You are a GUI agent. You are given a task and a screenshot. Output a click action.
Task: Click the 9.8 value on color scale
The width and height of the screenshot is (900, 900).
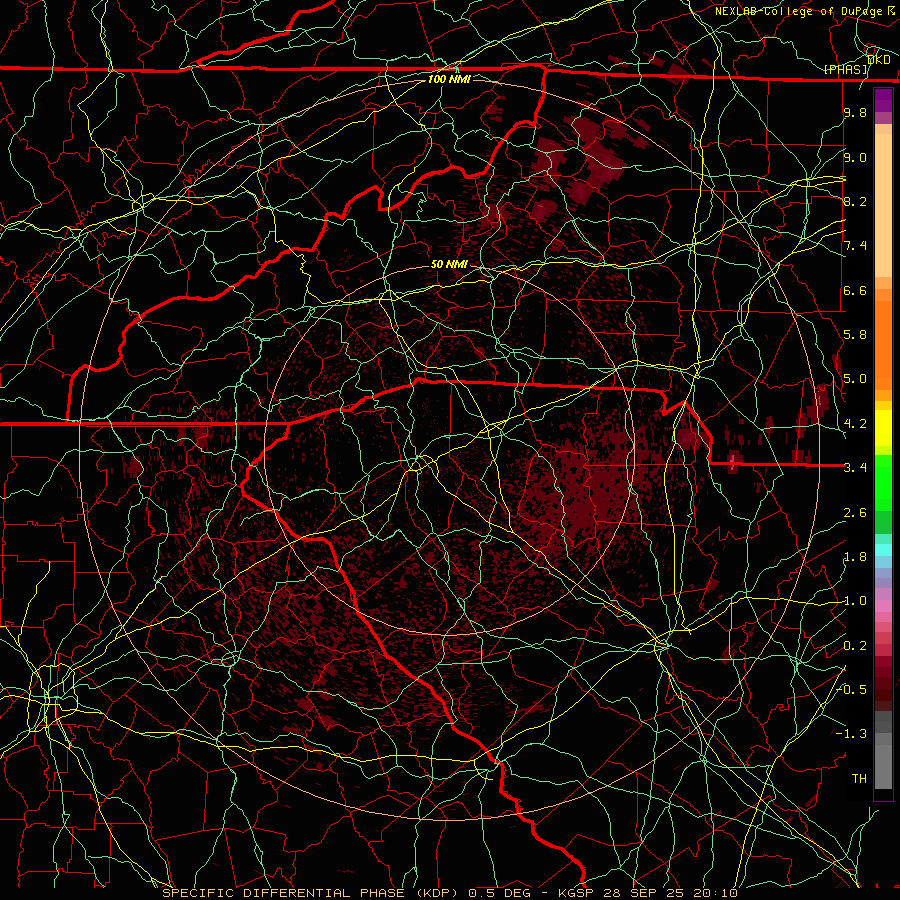pos(855,112)
